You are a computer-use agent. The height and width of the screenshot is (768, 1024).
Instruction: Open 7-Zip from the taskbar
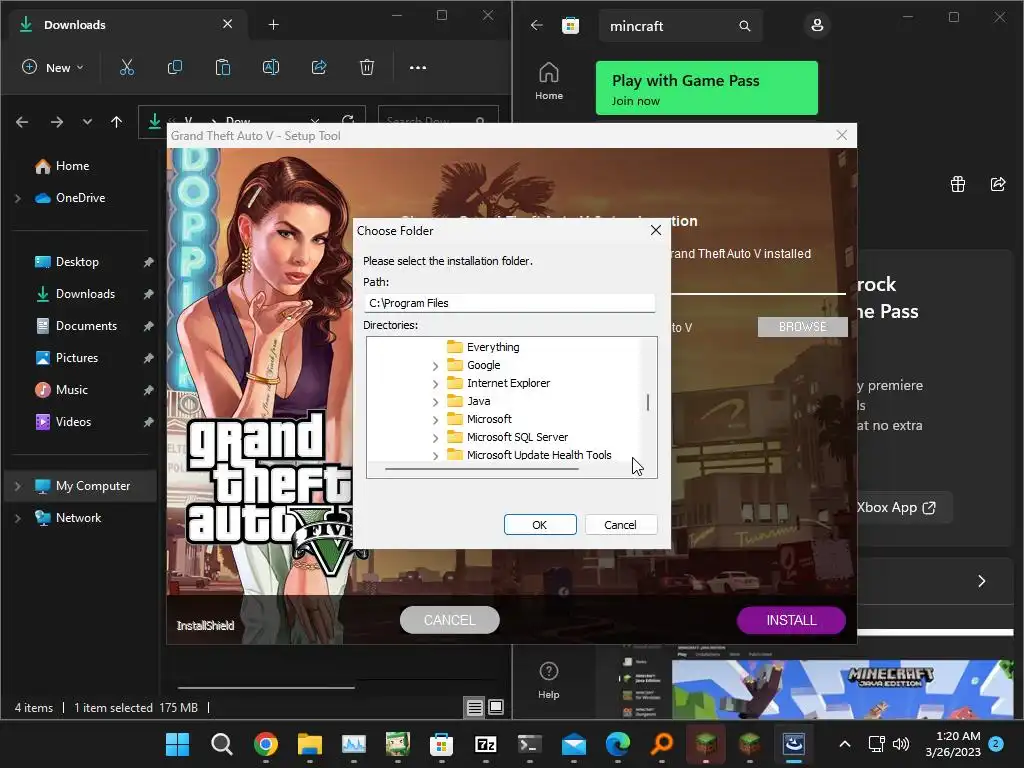pos(485,744)
